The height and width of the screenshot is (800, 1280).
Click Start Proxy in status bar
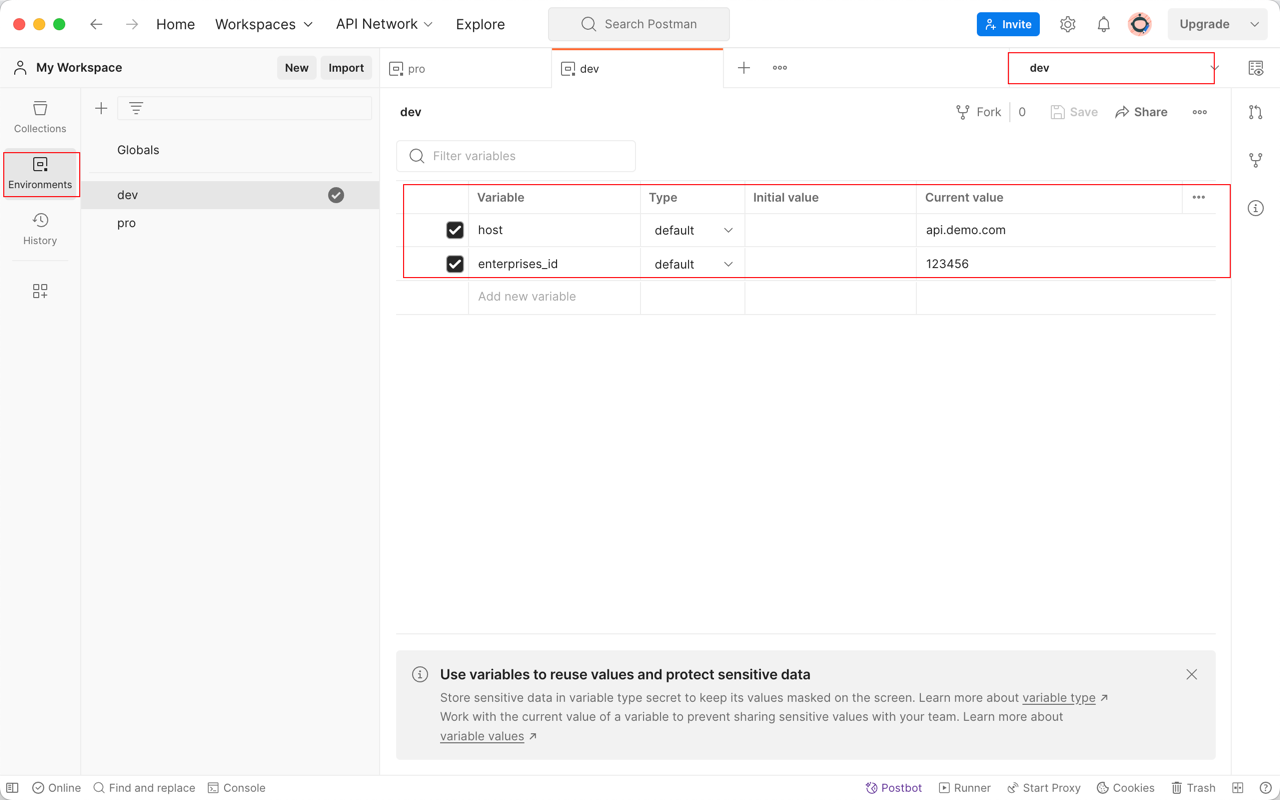coord(1044,788)
